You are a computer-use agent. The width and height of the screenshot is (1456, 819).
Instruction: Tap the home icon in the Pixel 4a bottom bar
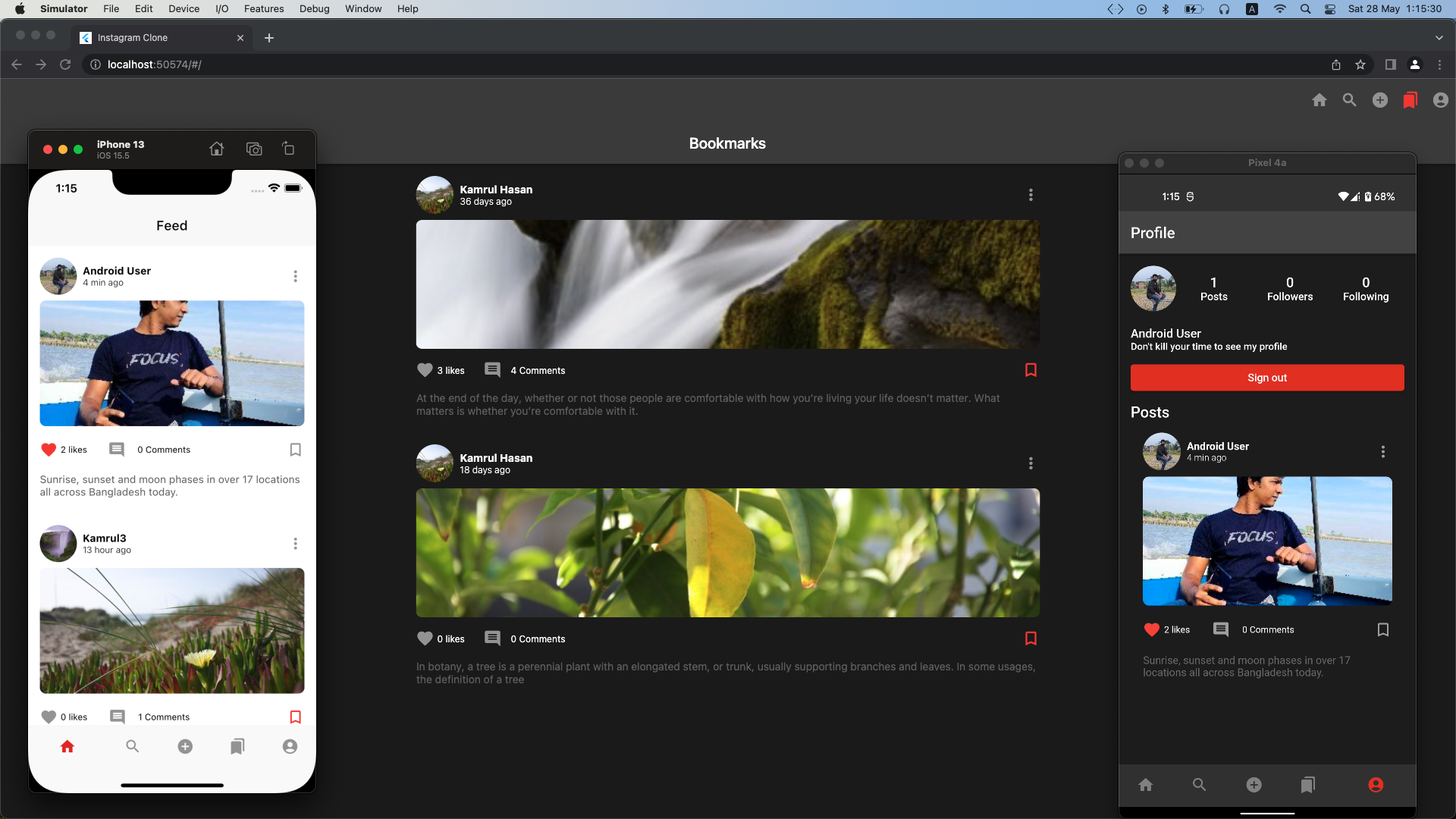[x=1145, y=784]
